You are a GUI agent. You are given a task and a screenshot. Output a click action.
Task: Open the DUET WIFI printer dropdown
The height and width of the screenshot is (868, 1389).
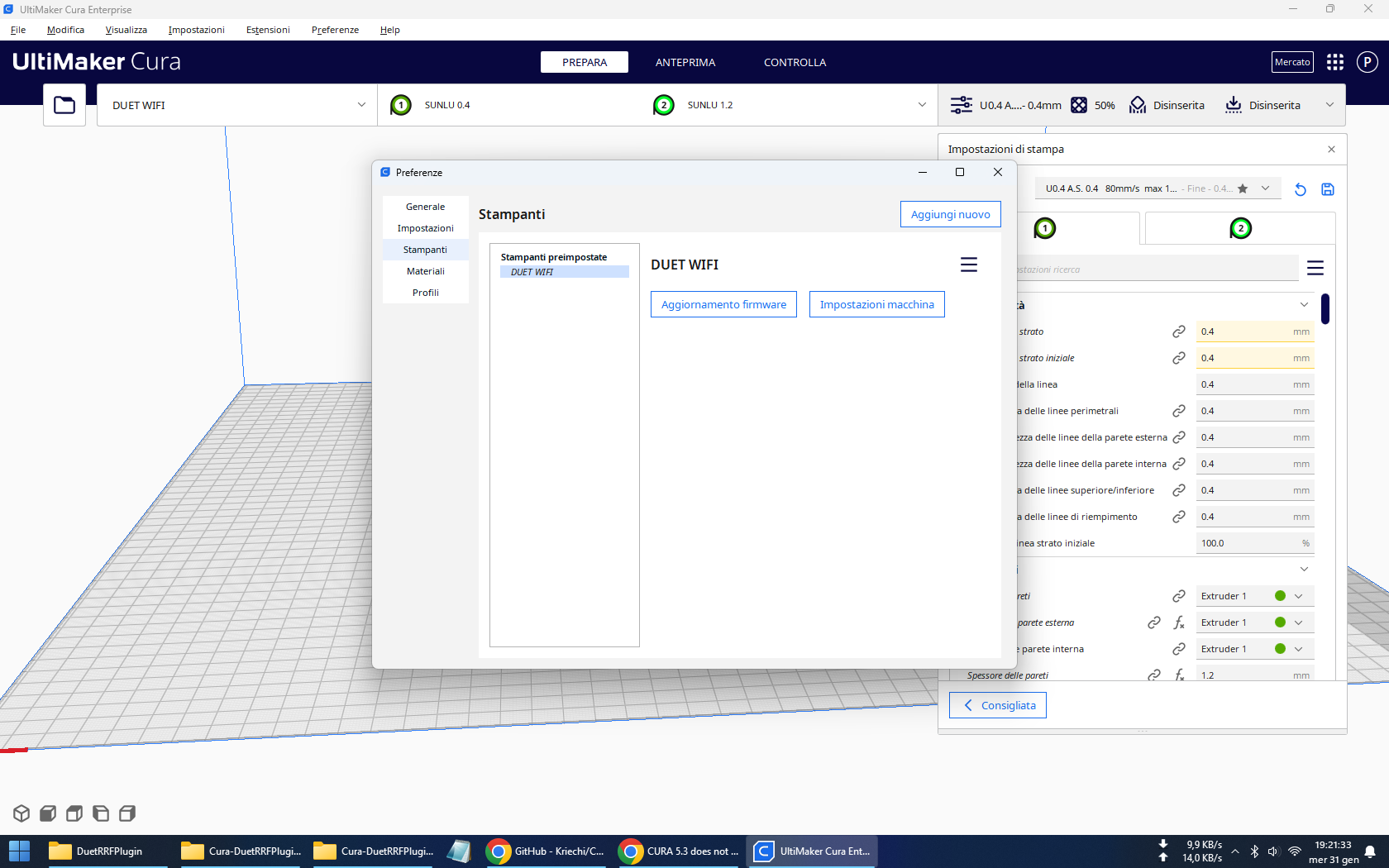(x=237, y=105)
